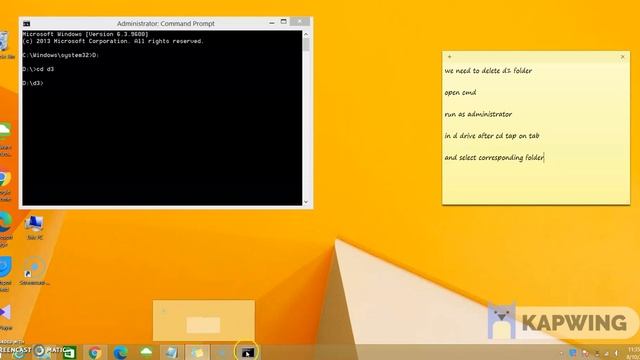Delete the sticky note with its X button
Viewport: 640px width, 360px height.
(622, 57)
